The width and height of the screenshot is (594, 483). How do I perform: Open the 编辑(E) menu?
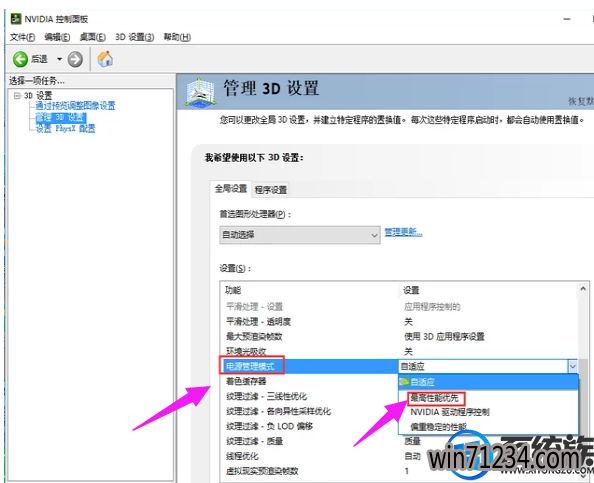pyautogui.click(x=57, y=37)
